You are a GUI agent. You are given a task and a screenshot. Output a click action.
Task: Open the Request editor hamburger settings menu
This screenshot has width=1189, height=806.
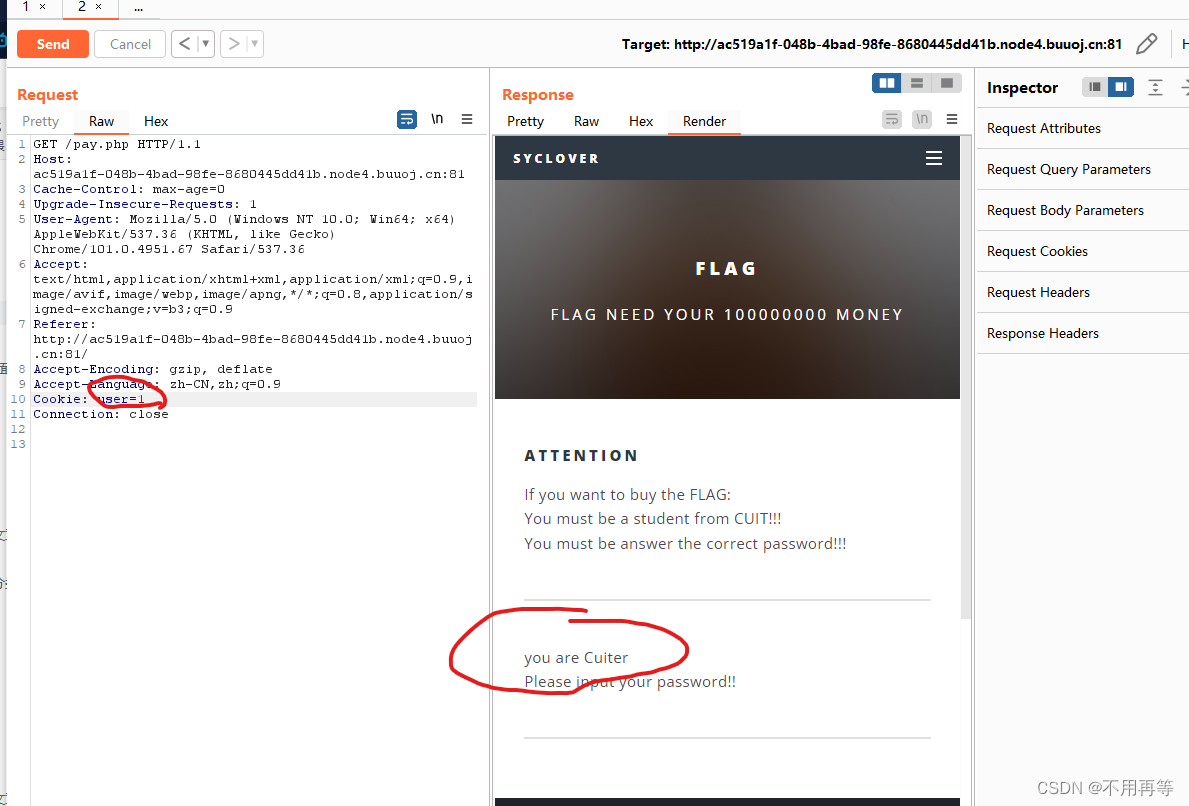tap(467, 119)
